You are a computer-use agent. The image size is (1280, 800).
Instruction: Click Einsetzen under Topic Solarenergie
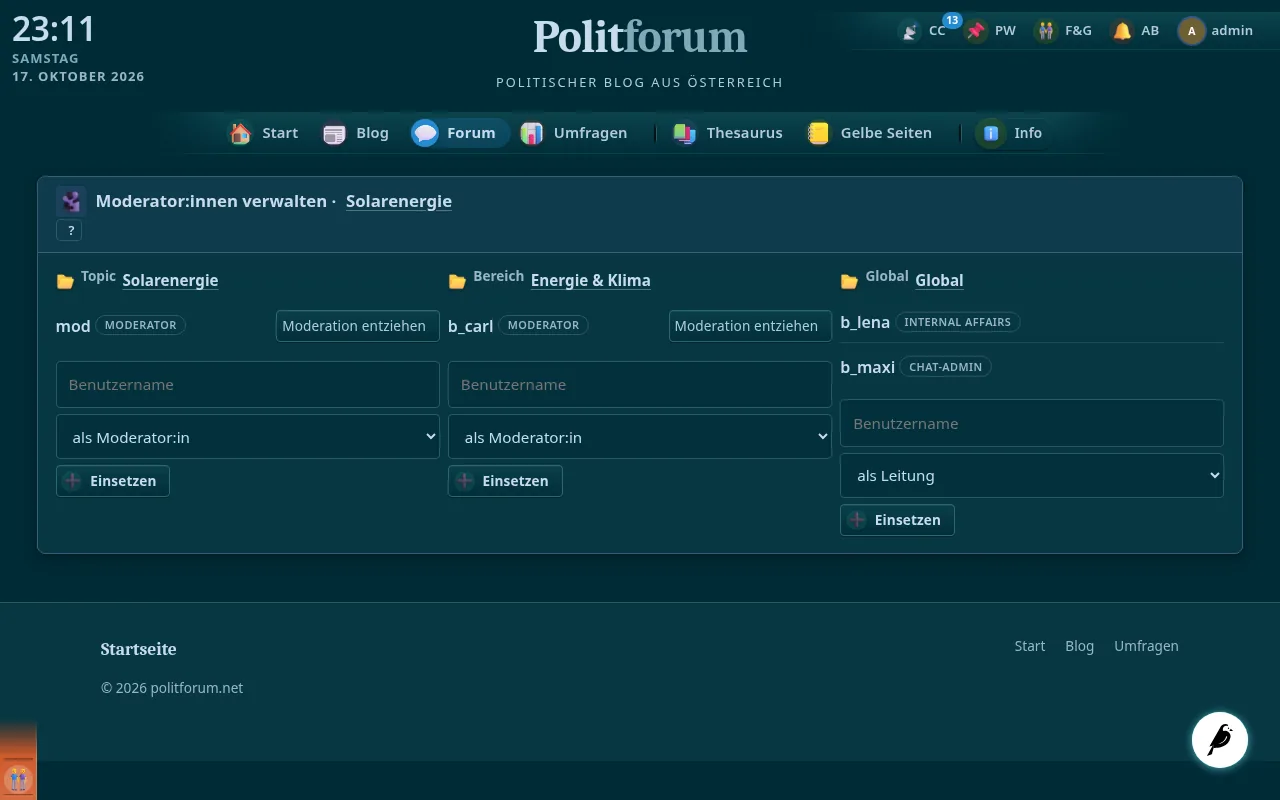click(x=113, y=481)
